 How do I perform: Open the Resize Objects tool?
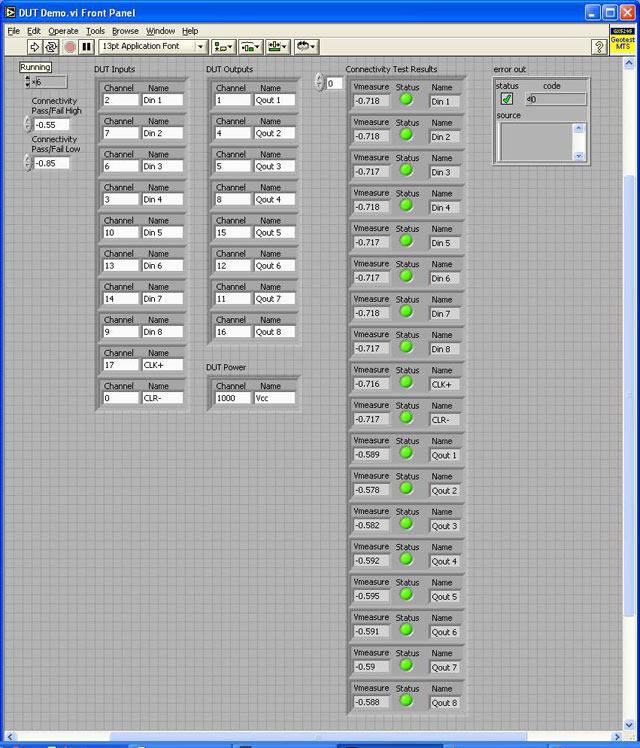click(278, 47)
